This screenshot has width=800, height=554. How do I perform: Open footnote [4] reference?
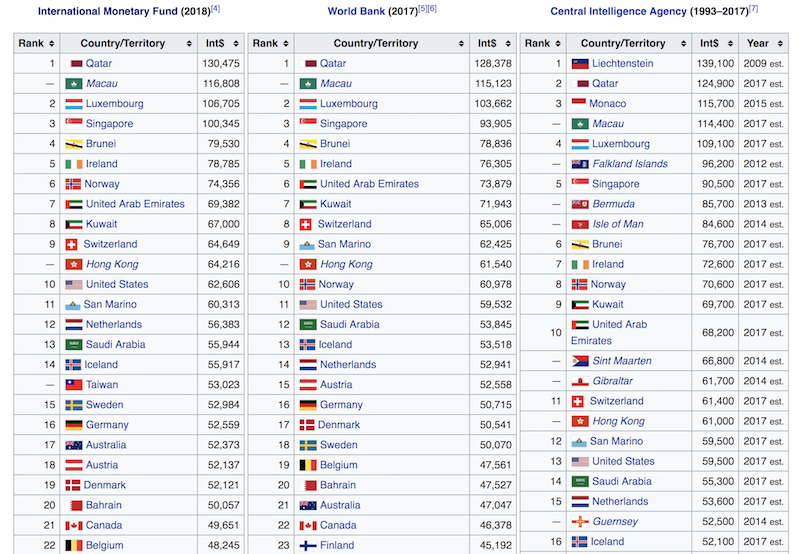[x=215, y=9]
